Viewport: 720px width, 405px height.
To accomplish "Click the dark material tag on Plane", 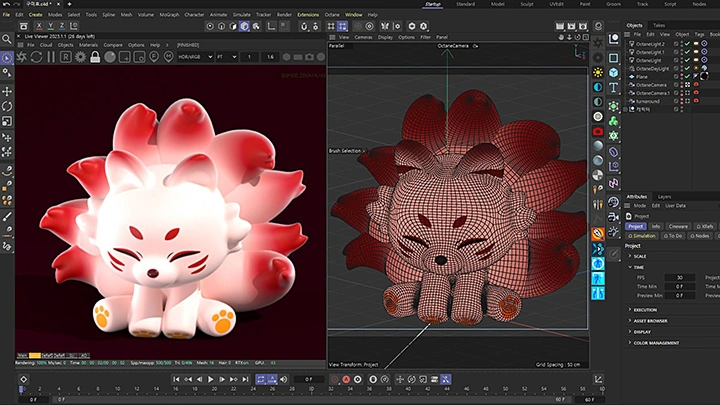I will tap(704, 76).
